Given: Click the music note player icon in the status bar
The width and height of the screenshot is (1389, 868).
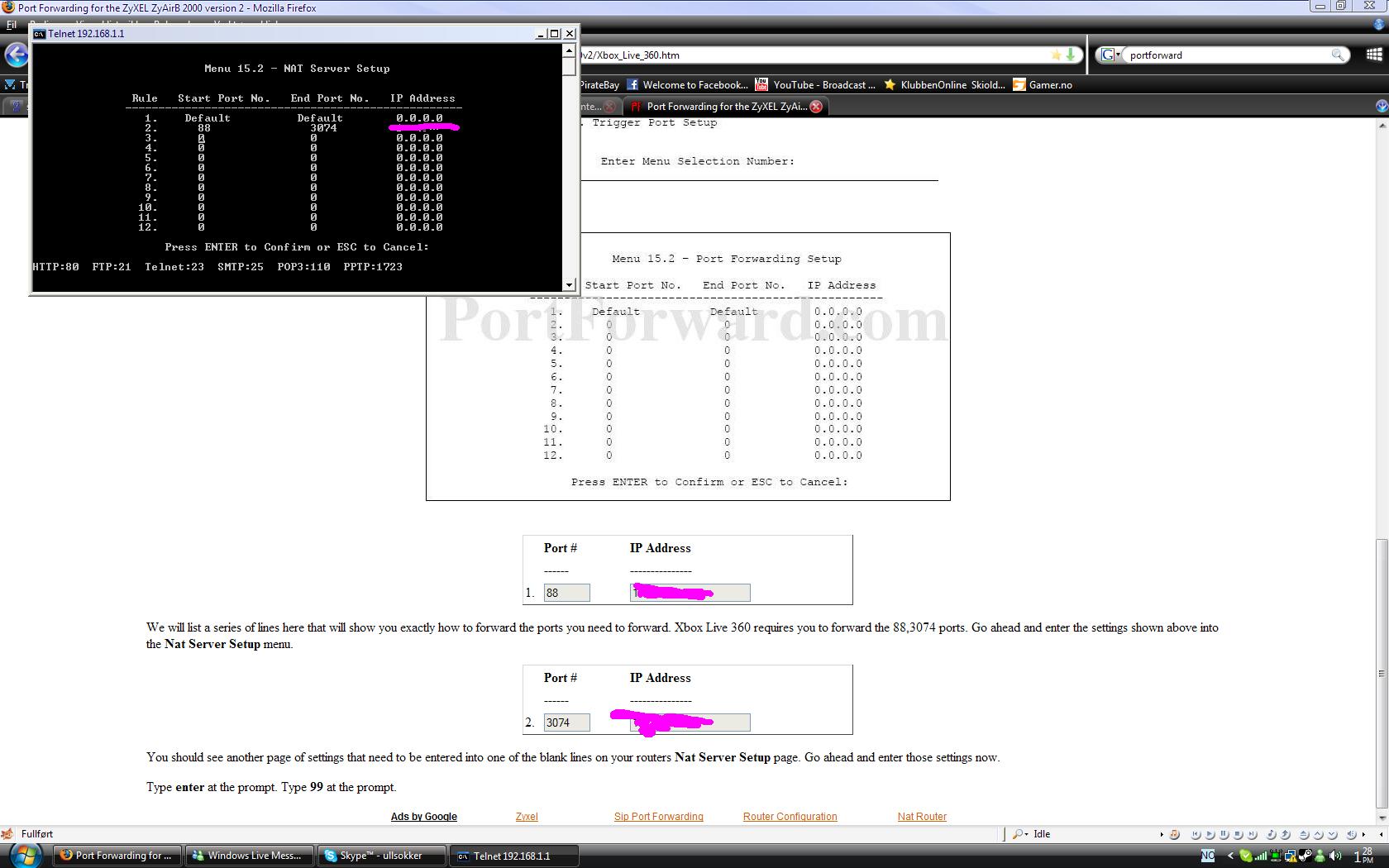Looking at the screenshot, I should pos(1174,834).
